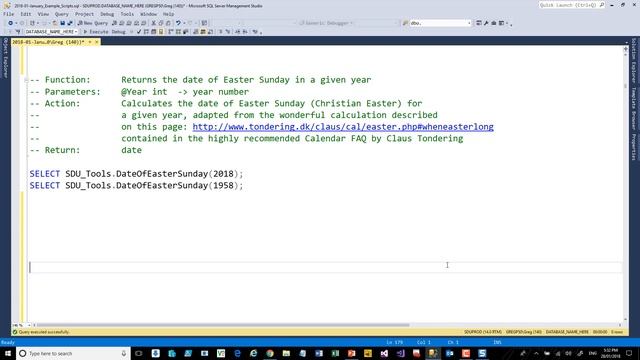Image resolution: width=640 pixels, height=360 pixels.
Task: Open the Windows Start button
Action: pos(8,353)
